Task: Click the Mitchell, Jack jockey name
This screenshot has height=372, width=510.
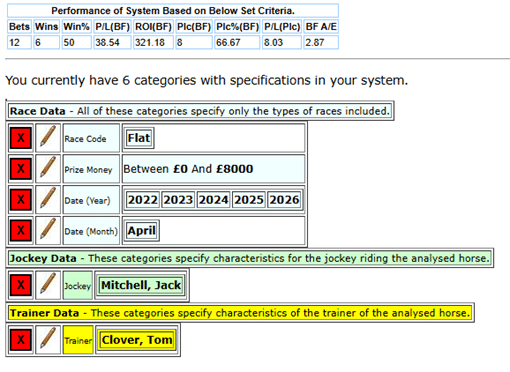Action: pos(141,285)
